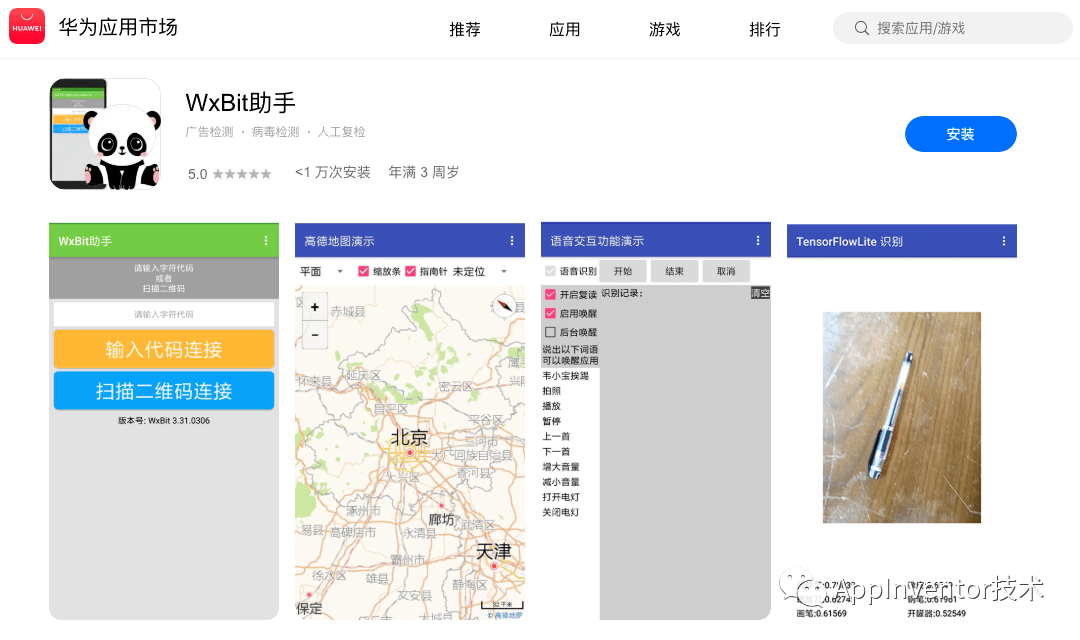
Task: Click the 请输入字符代码 input field
Action: [x=164, y=314]
